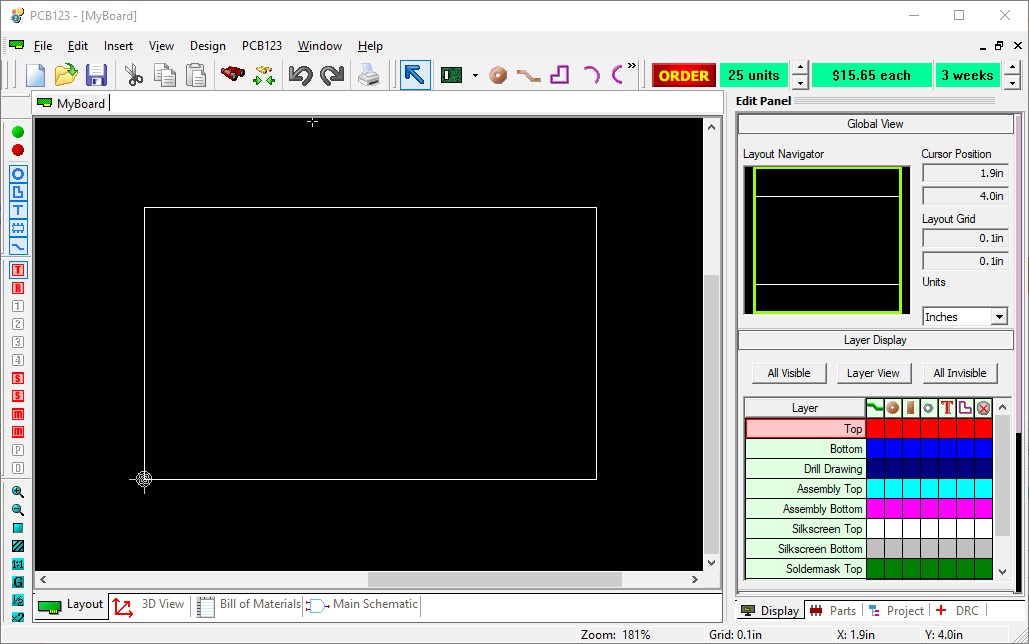1029x644 pixels.
Task: Toggle the Drill Drawing layer display
Action: pyautogui.click(x=805, y=468)
